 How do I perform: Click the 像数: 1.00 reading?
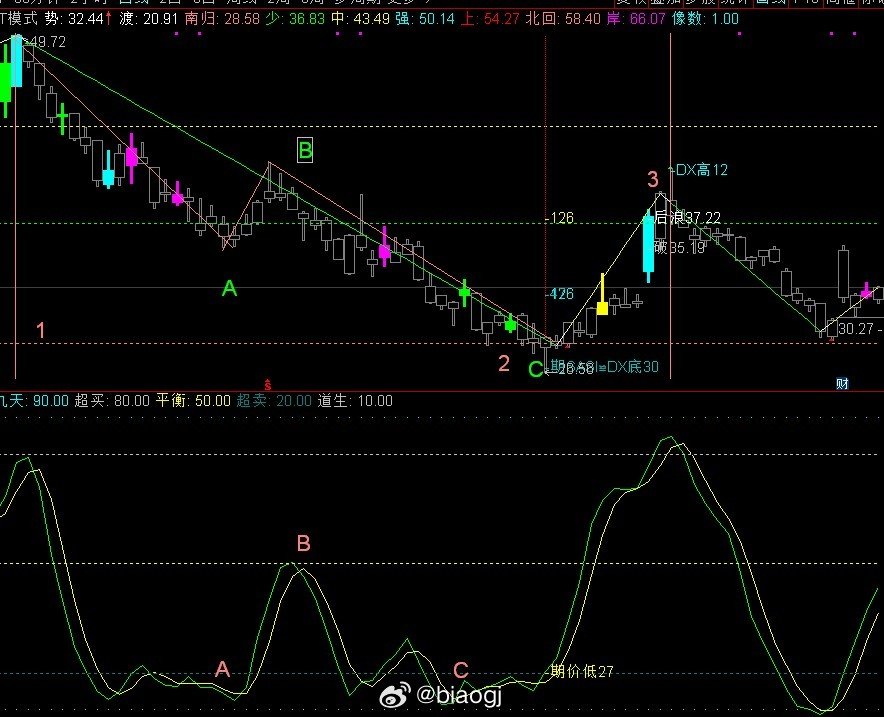705,19
